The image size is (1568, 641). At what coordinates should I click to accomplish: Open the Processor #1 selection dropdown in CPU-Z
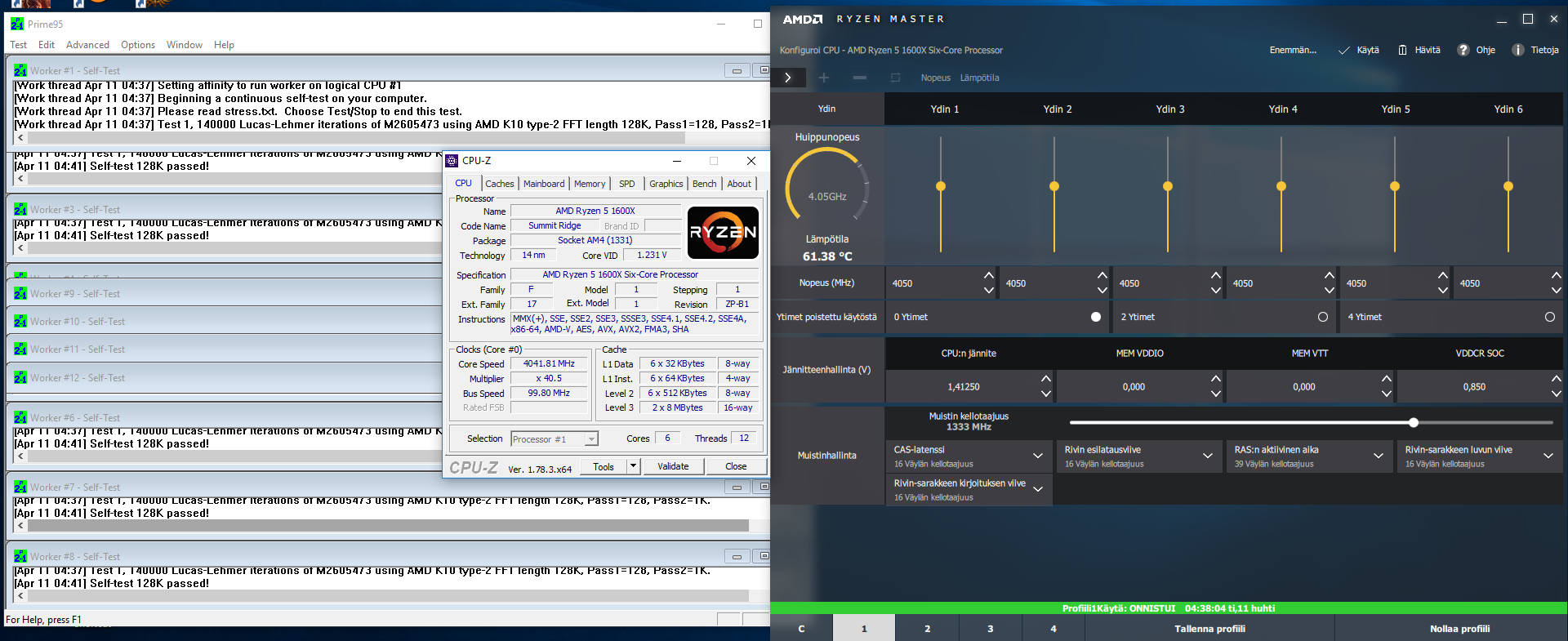591,439
